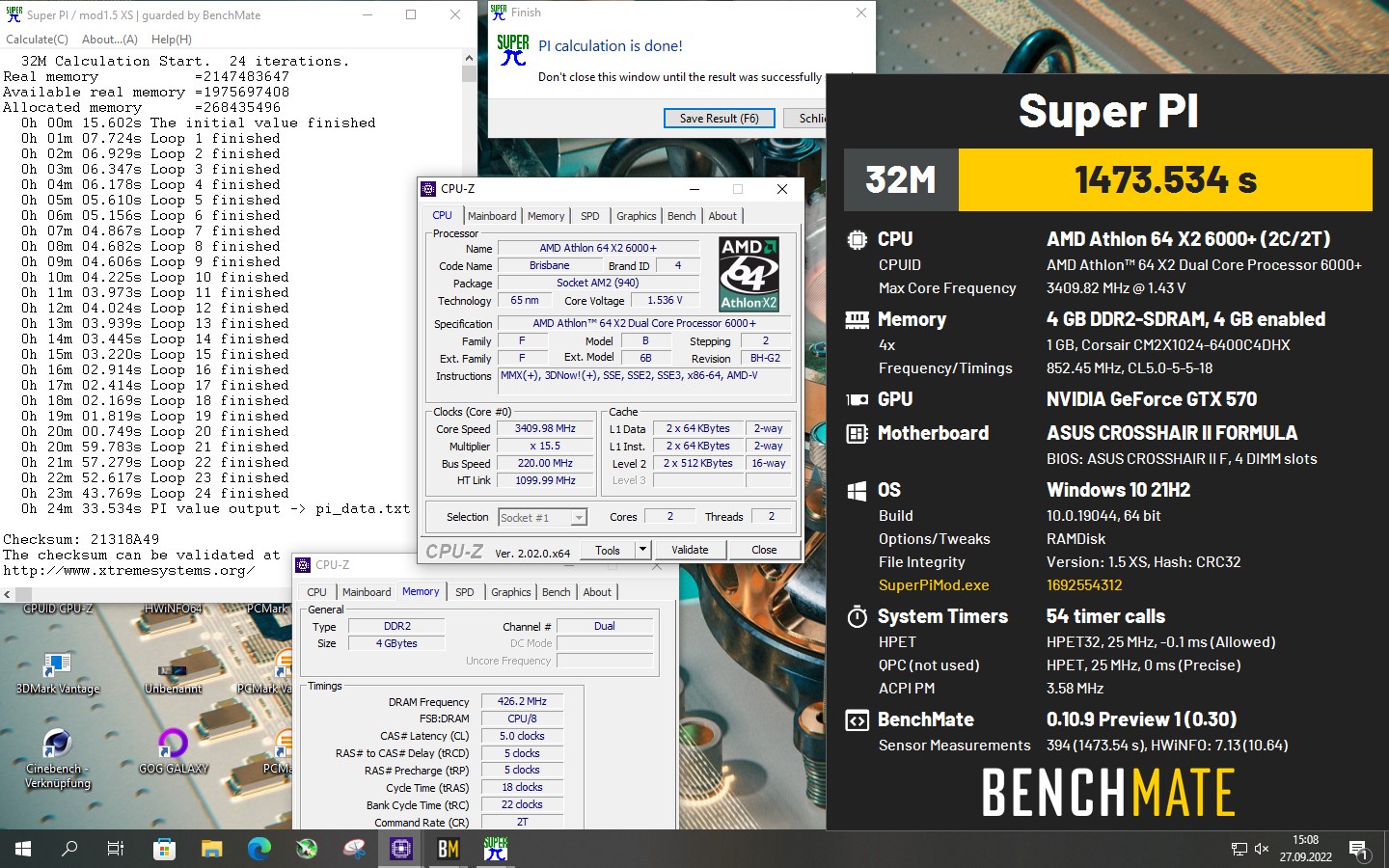Launch Microsoft Edge from the taskbar
Image resolution: width=1389 pixels, height=868 pixels.
259,849
